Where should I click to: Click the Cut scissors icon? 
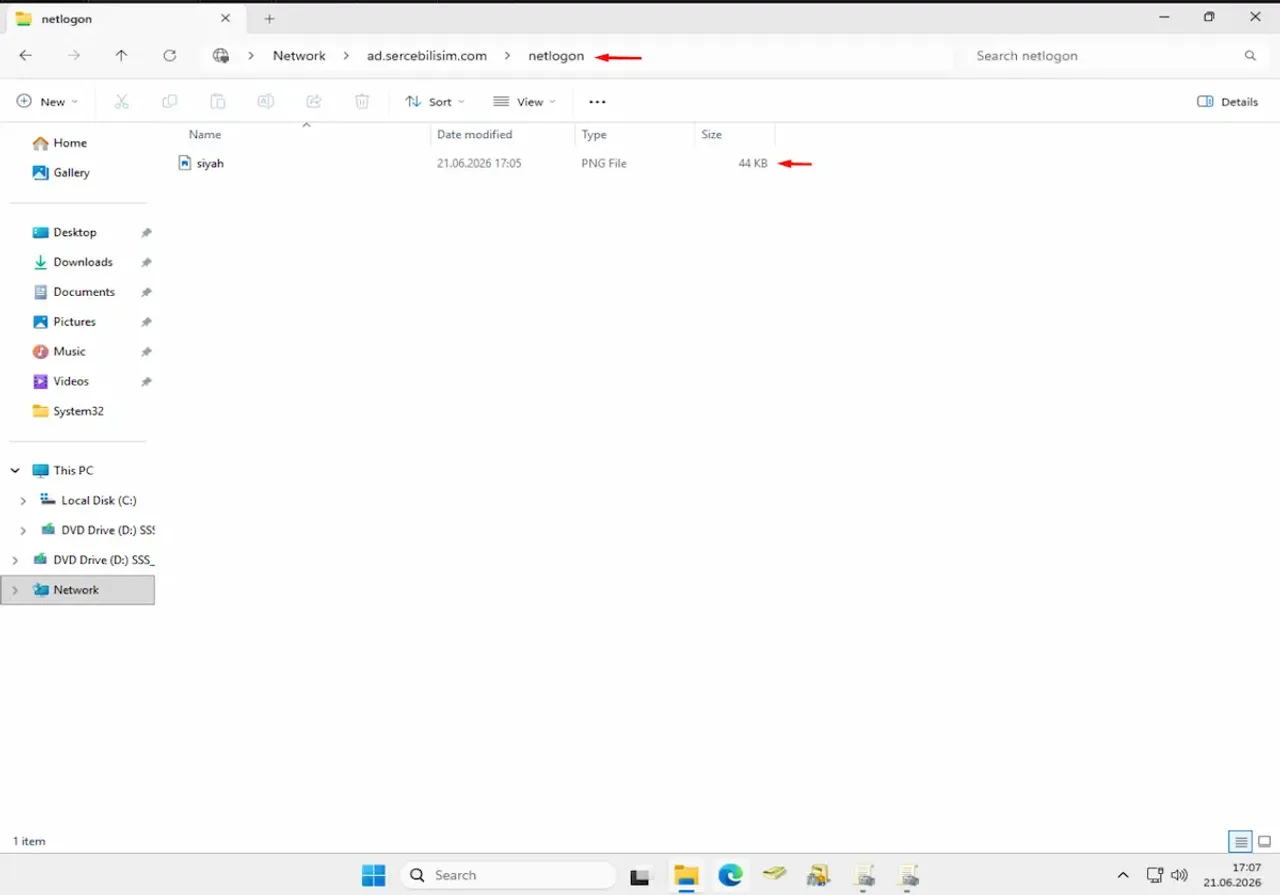pos(122,101)
